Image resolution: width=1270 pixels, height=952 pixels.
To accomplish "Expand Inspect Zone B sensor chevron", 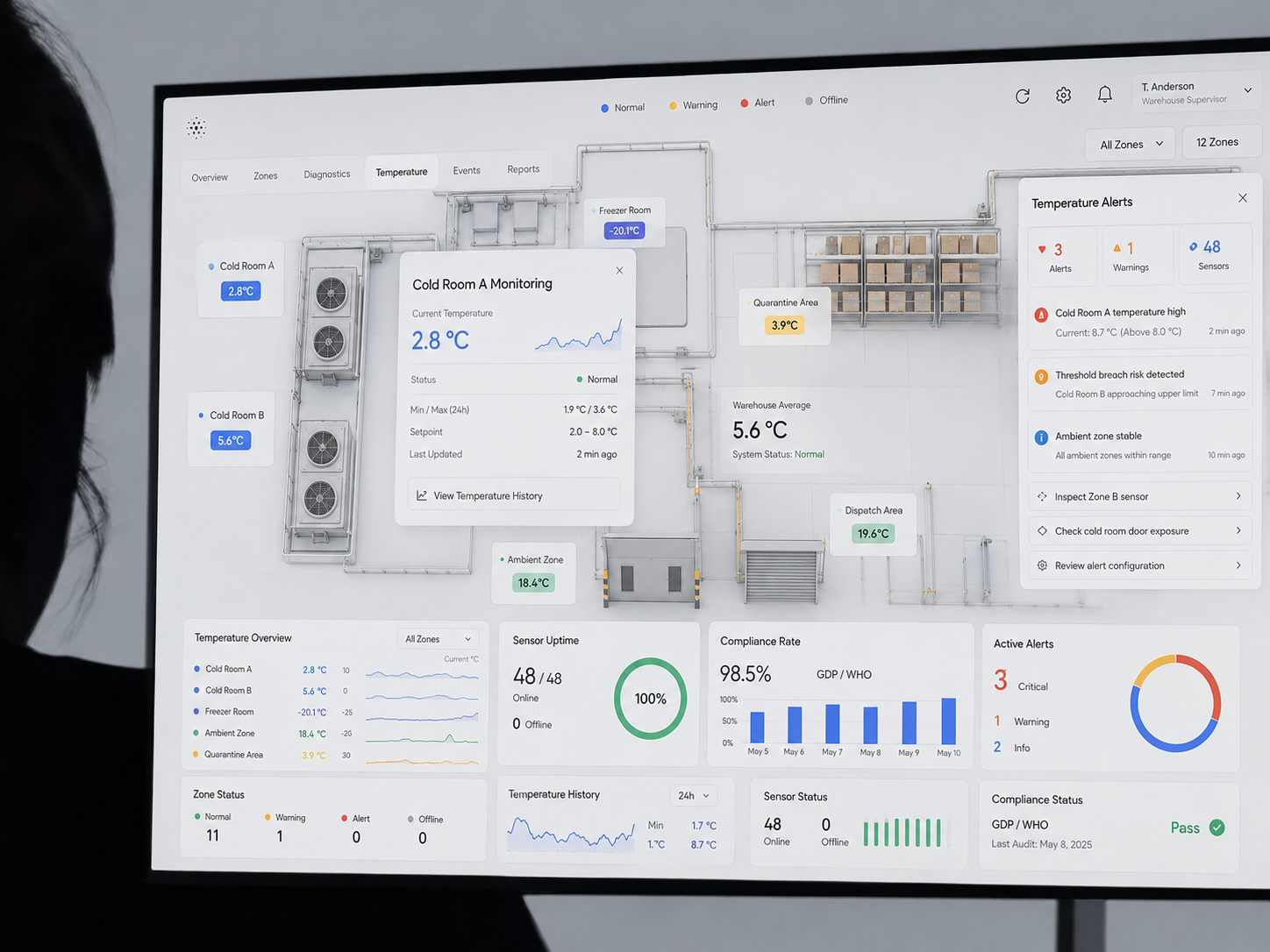I will point(1238,496).
